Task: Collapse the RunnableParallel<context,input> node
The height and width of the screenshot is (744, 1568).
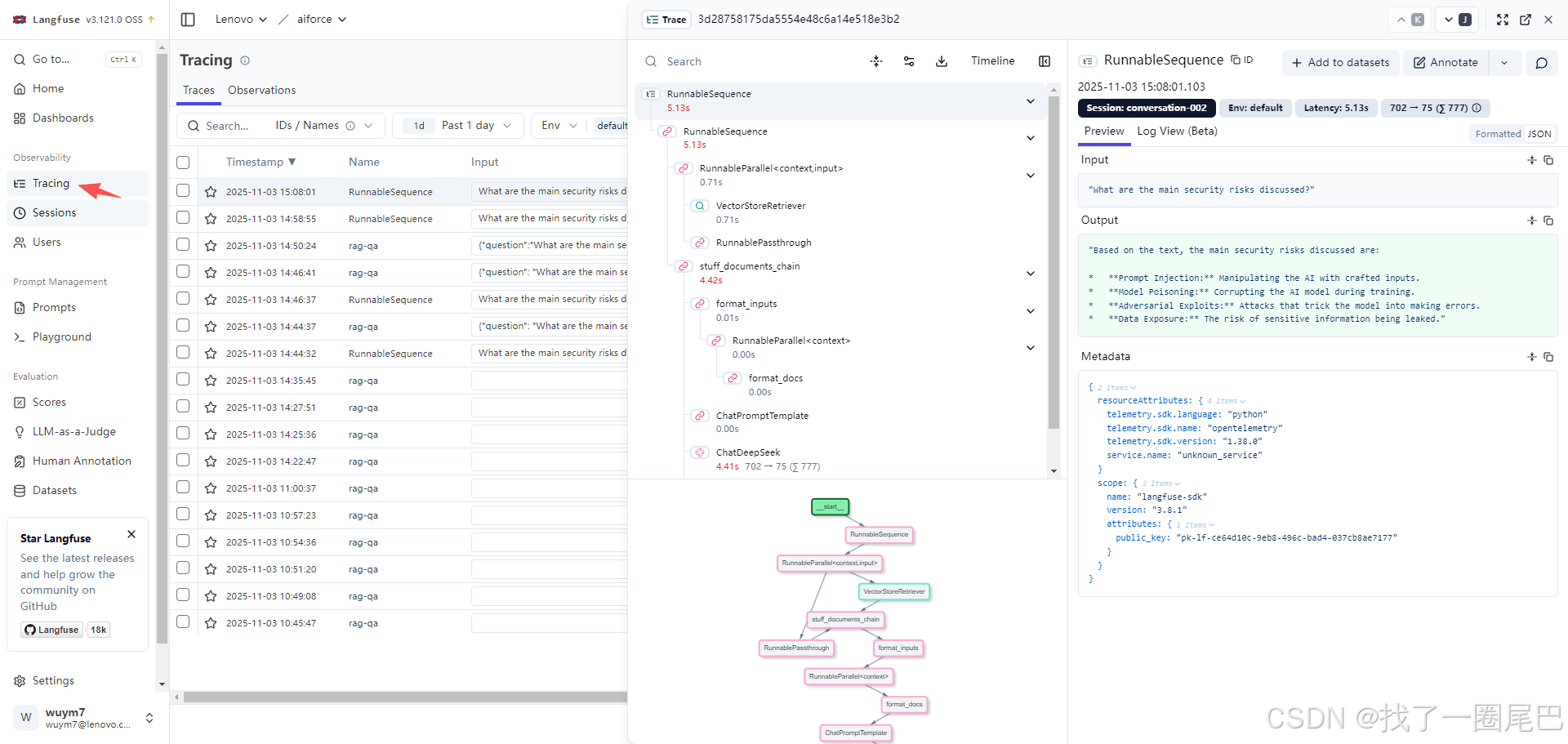Action: [x=1031, y=176]
